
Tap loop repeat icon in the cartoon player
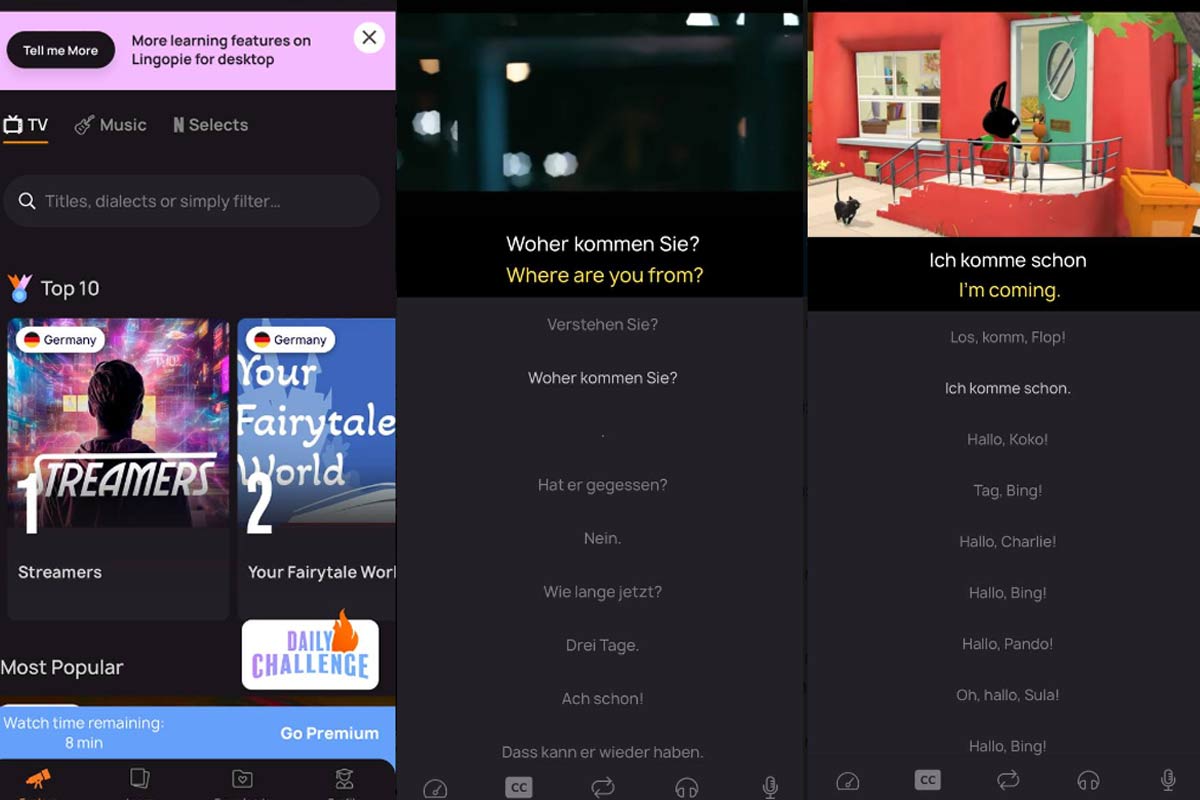pos(1008,780)
